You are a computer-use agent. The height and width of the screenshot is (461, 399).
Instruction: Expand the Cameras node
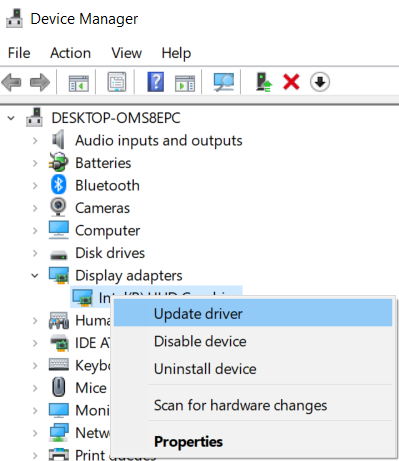[x=35, y=208]
